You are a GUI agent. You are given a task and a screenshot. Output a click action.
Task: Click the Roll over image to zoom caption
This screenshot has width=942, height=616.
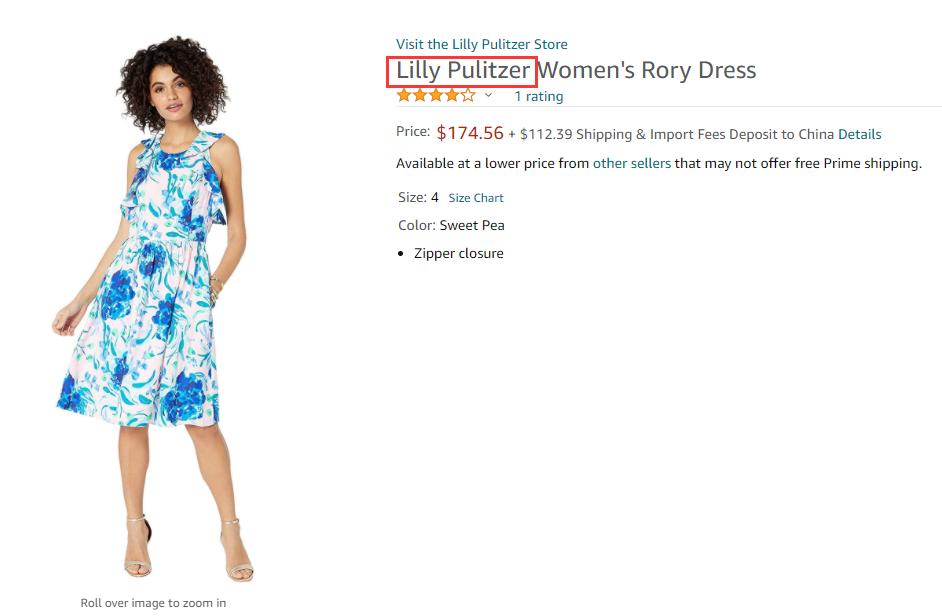coord(153,602)
